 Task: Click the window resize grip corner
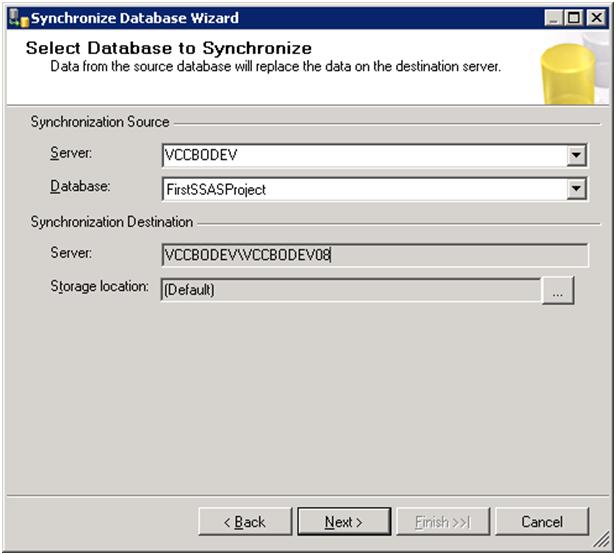pyautogui.click(x=602, y=540)
